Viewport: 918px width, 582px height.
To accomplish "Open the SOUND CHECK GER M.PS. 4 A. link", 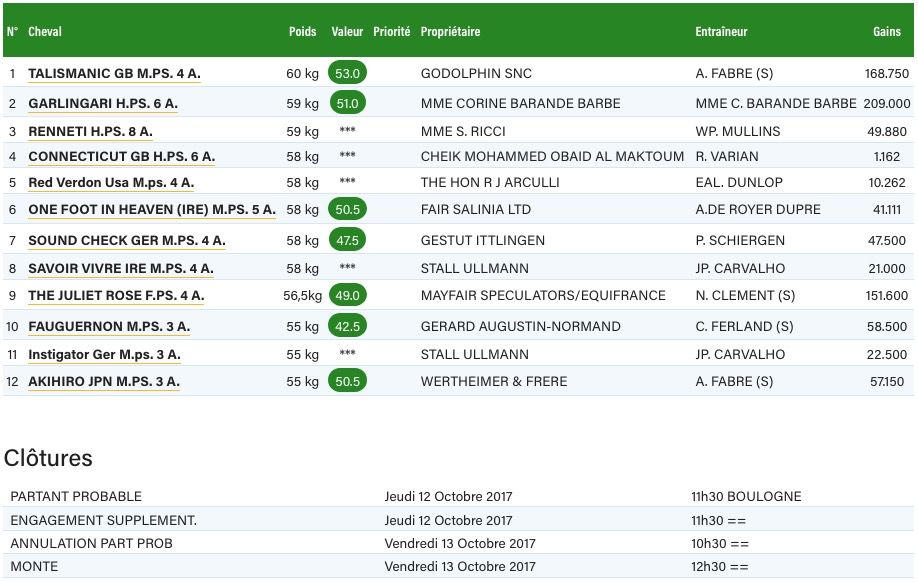I will pos(127,241).
